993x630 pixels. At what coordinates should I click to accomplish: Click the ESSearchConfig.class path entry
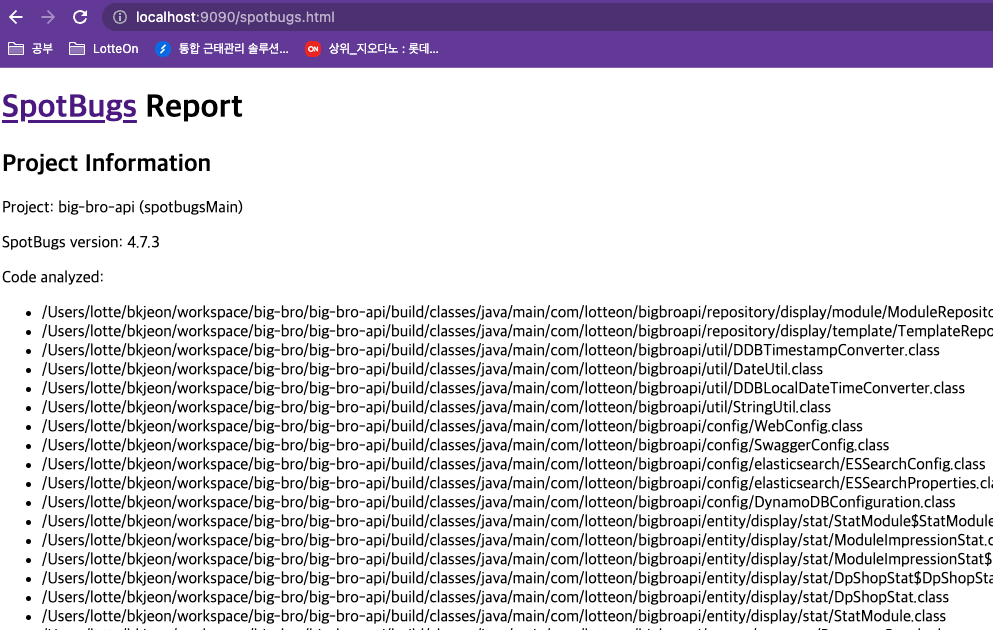[x=514, y=464]
